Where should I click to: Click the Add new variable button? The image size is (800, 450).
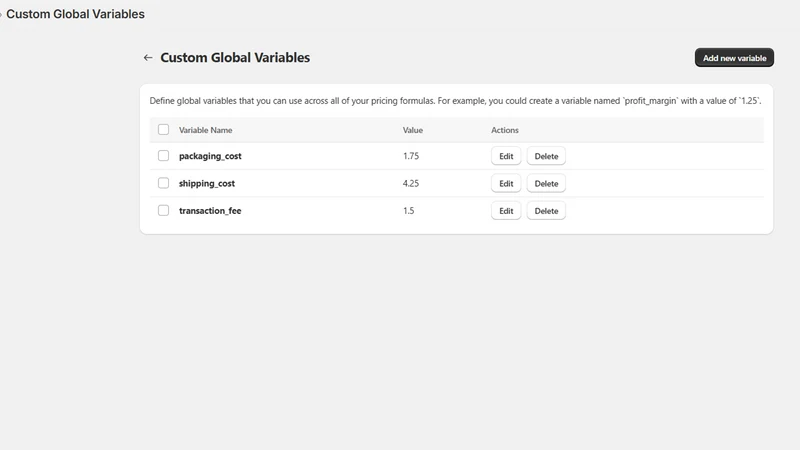[x=734, y=58]
